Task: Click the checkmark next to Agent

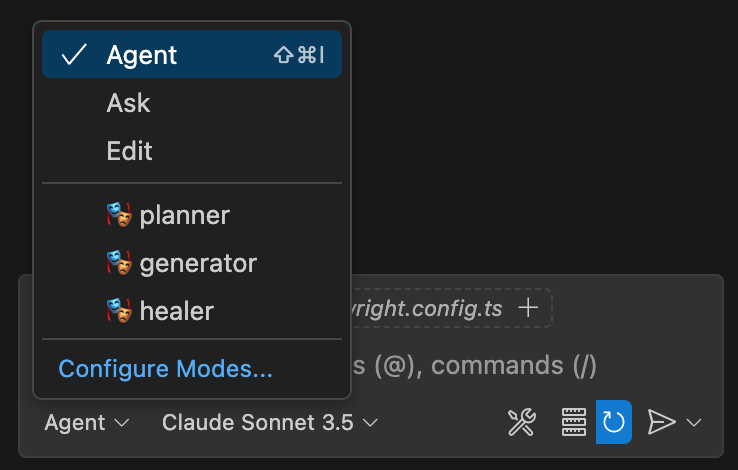Action: (x=74, y=55)
